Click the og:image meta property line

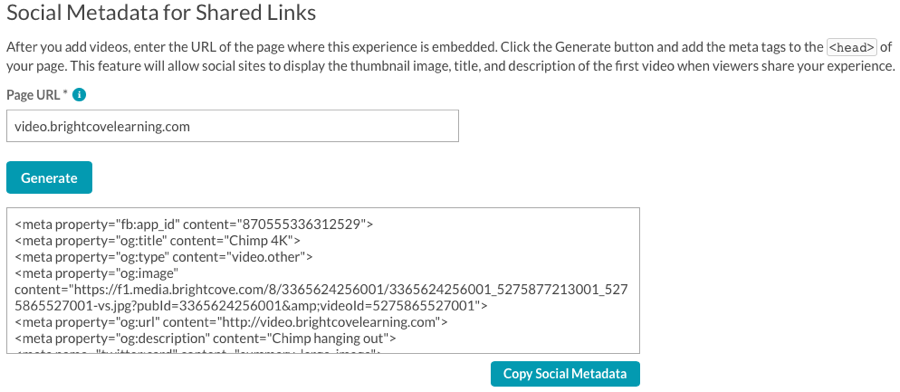[97, 273]
